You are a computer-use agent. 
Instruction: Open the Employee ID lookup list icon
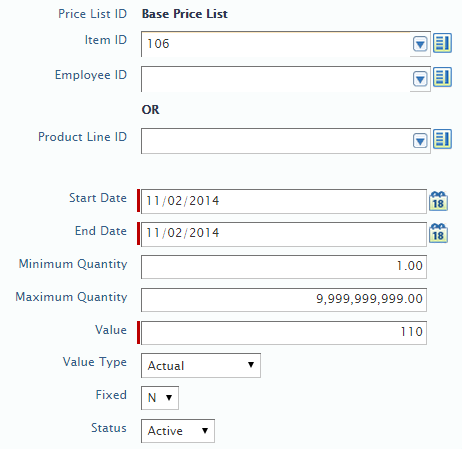[x=442, y=77]
